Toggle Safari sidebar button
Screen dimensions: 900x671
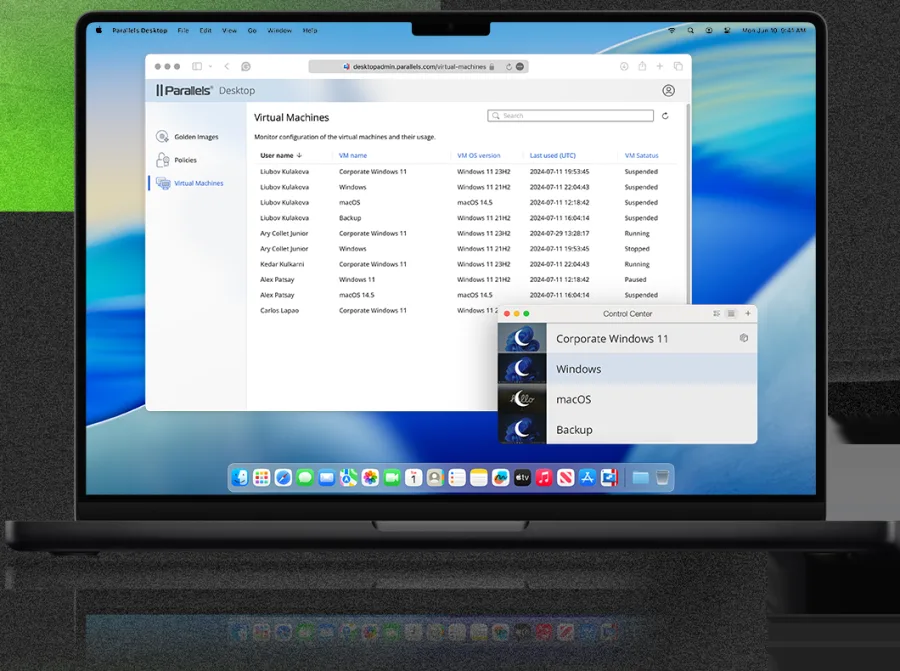click(x=197, y=67)
